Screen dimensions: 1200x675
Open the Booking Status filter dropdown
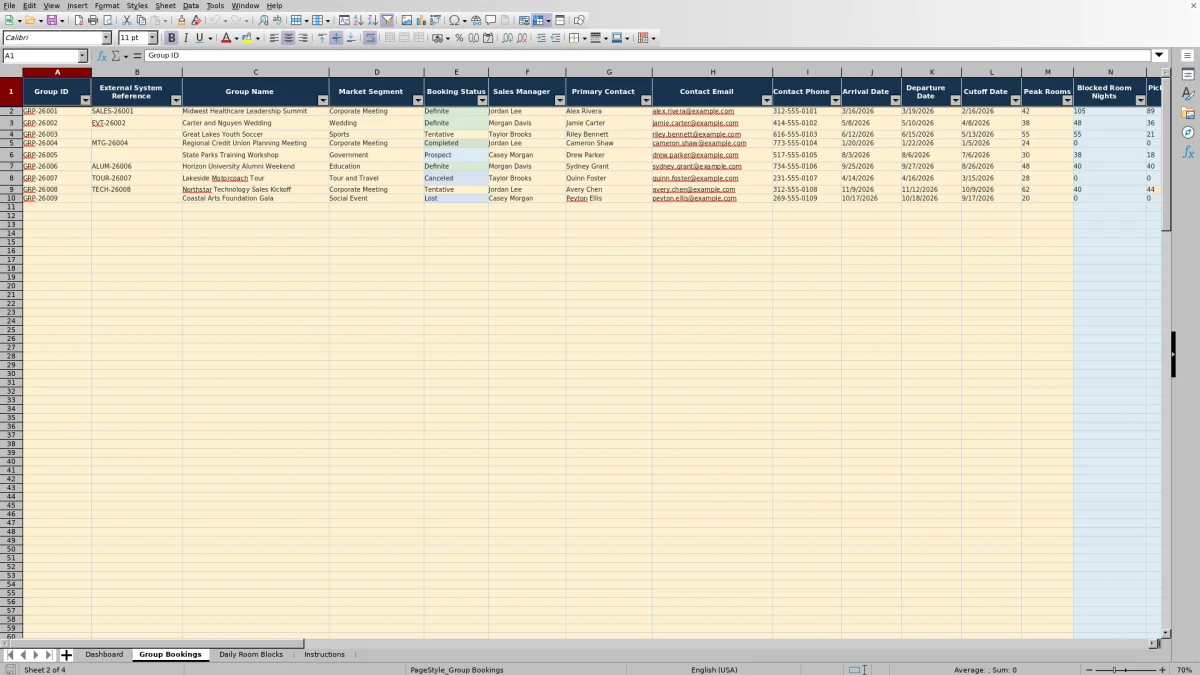[482, 100]
